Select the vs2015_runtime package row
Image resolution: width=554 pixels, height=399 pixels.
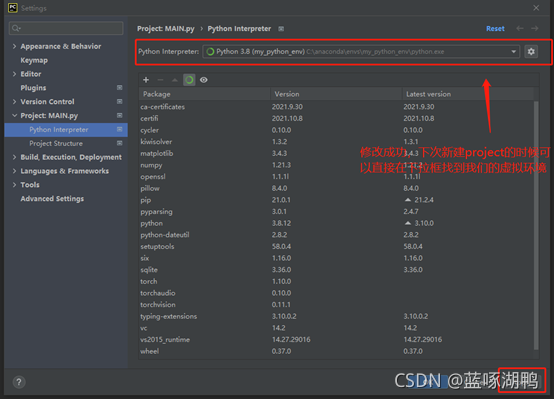coord(336,340)
